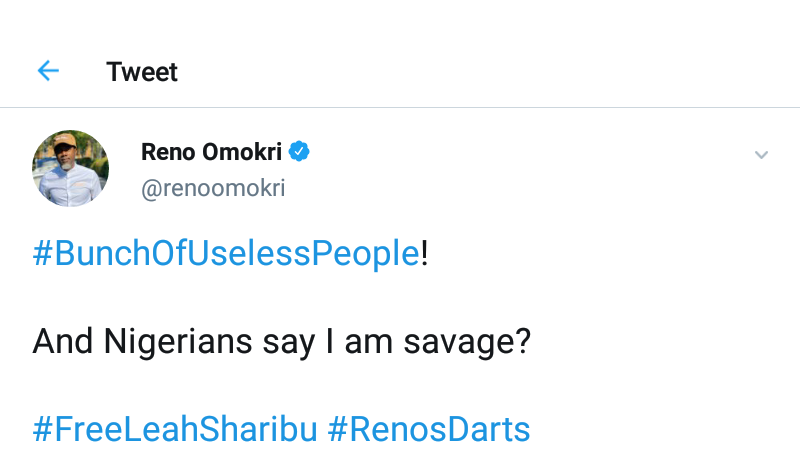Click the blue verified badge

[299, 152]
